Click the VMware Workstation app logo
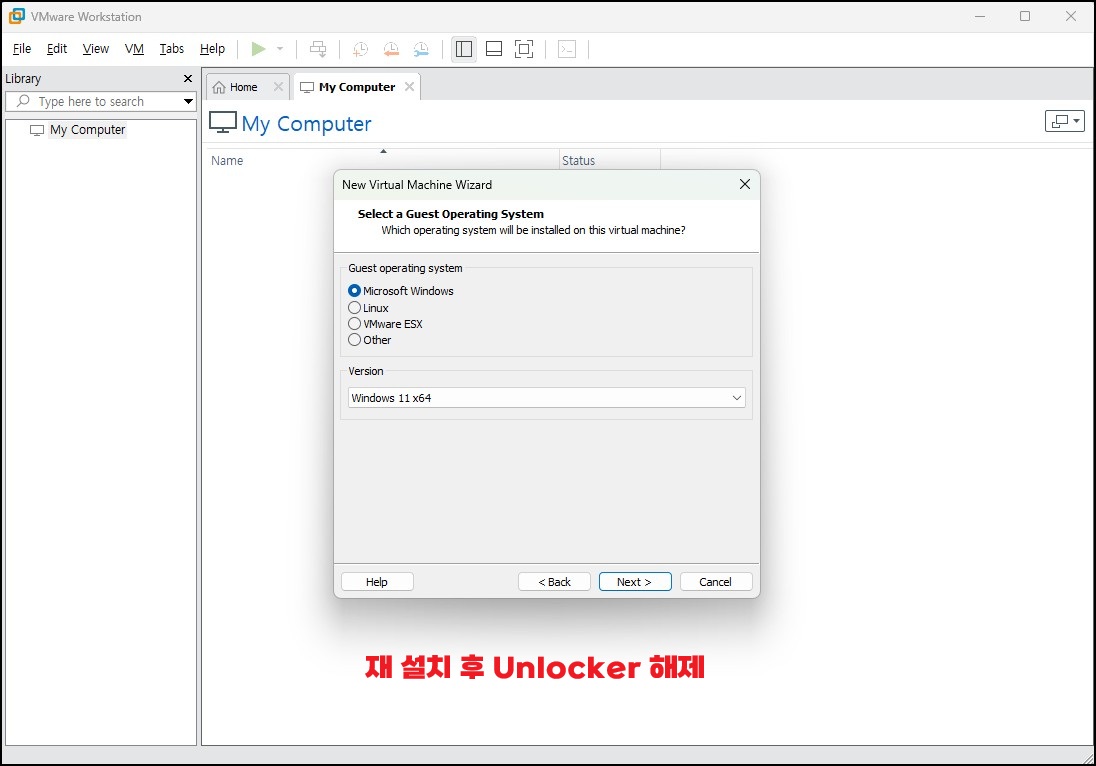The image size is (1096, 766). click(17, 16)
